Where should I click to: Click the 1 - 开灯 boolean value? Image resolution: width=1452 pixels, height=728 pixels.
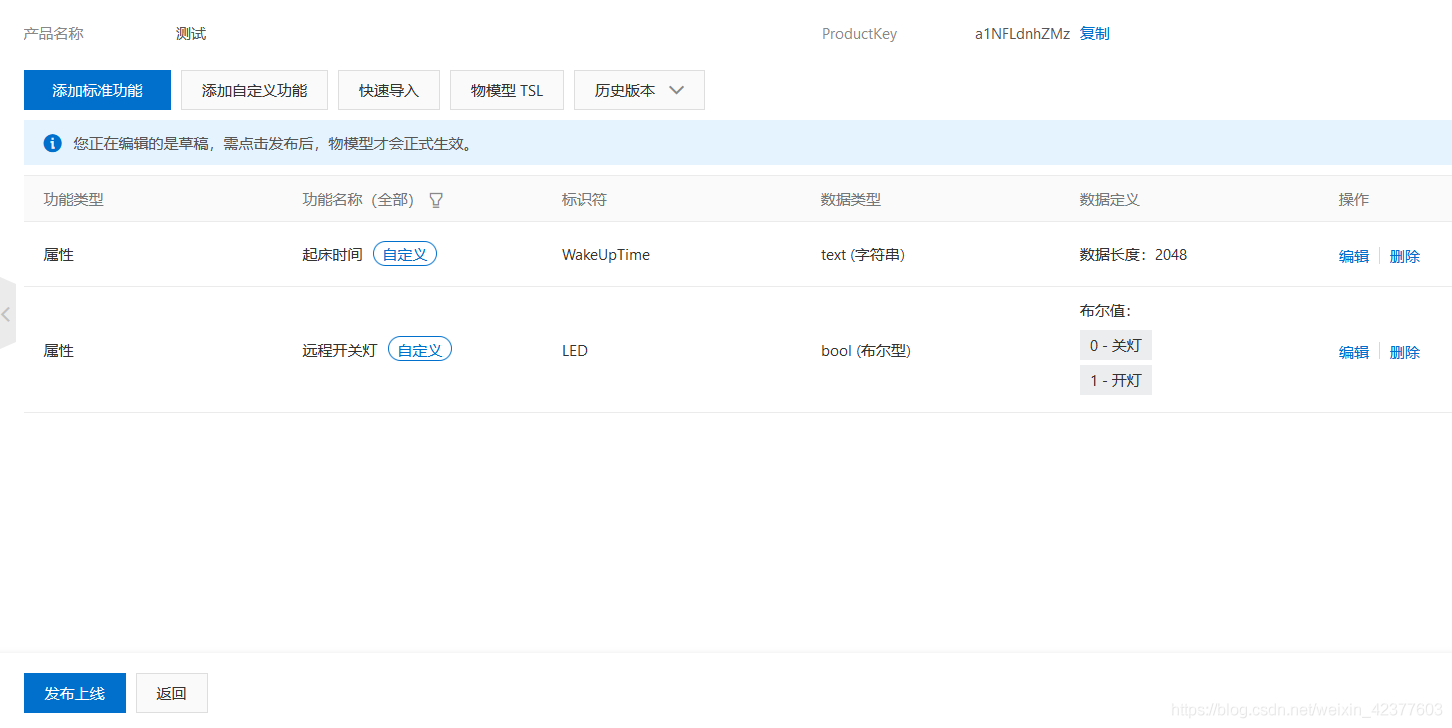click(x=1116, y=380)
